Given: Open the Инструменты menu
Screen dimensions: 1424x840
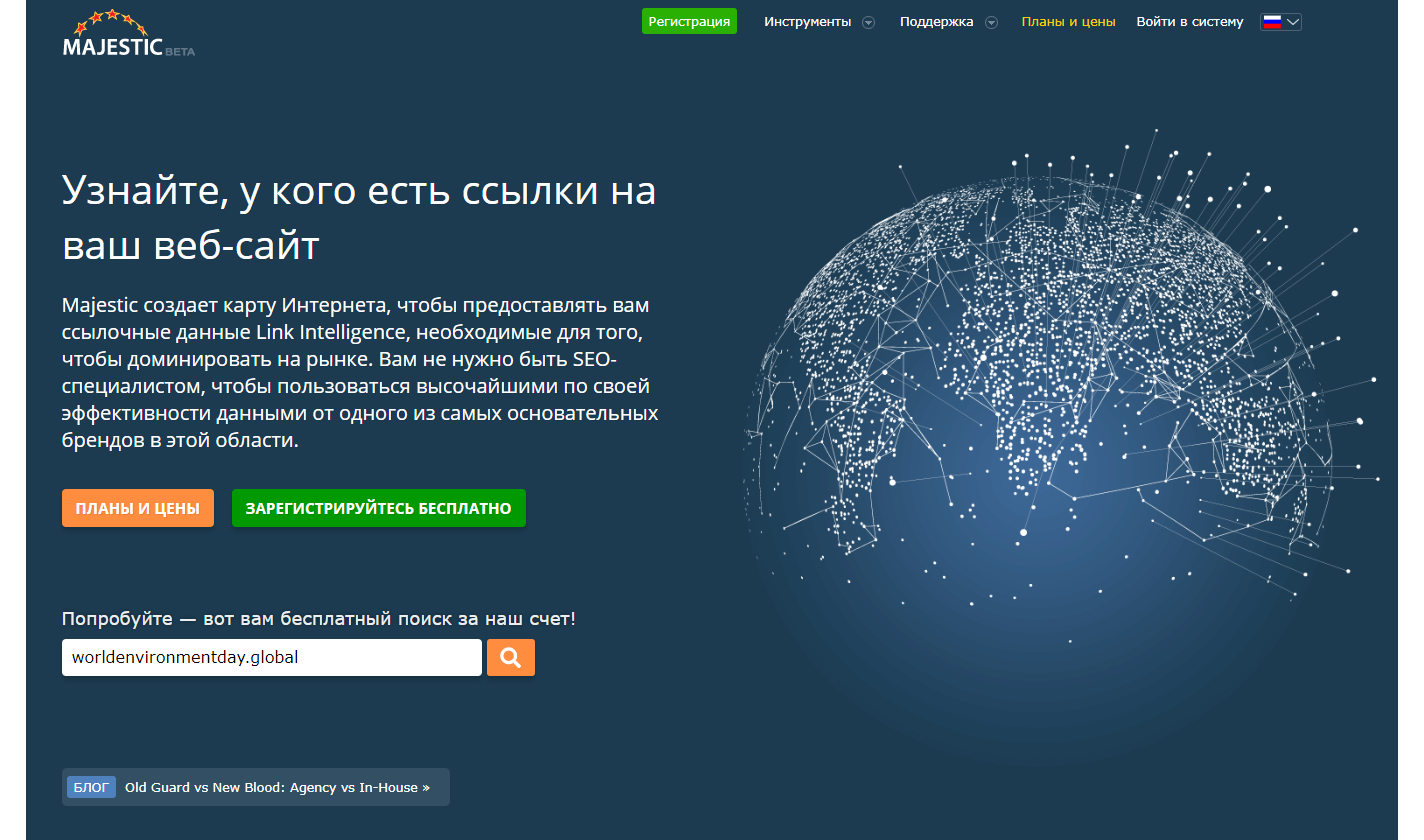Looking at the screenshot, I should [807, 22].
